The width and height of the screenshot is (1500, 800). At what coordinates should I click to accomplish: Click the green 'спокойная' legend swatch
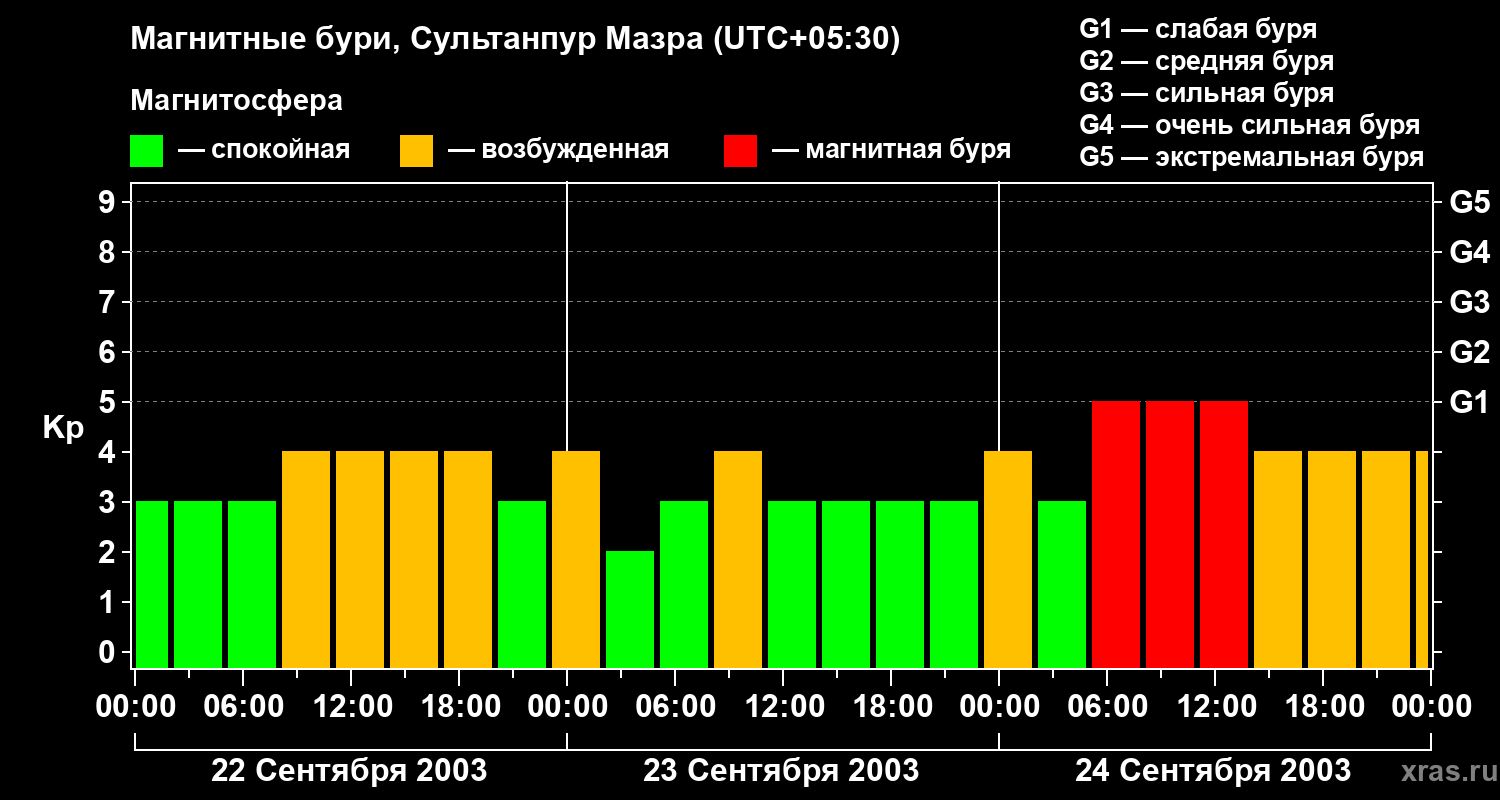(x=146, y=151)
